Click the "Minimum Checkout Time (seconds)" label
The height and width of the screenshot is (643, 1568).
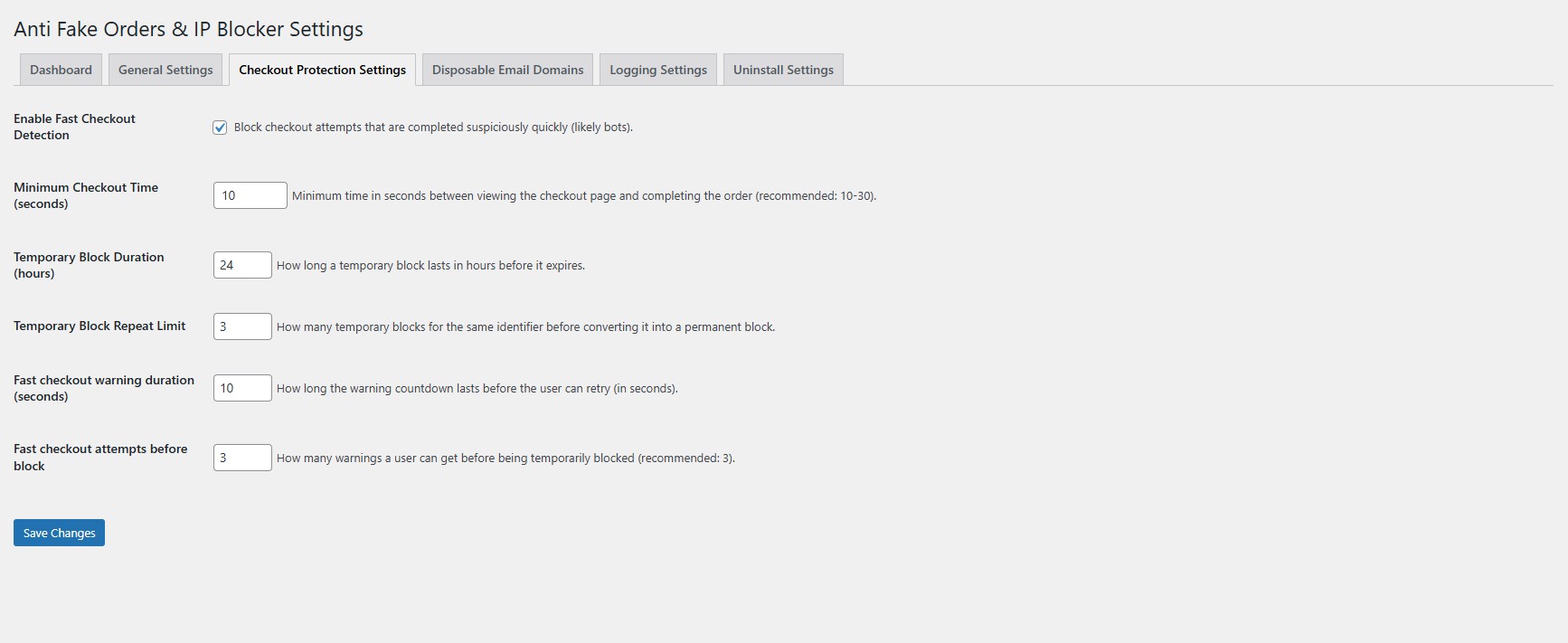tap(86, 195)
